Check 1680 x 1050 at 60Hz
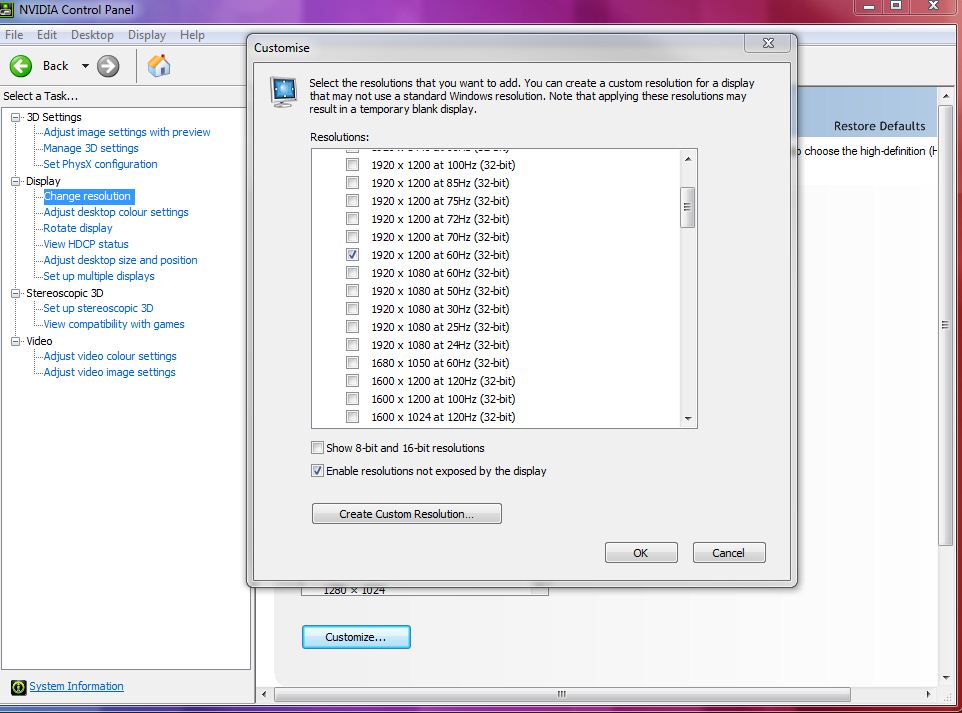Image resolution: width=962 pixels, height=713 pixels. [352, 363]
